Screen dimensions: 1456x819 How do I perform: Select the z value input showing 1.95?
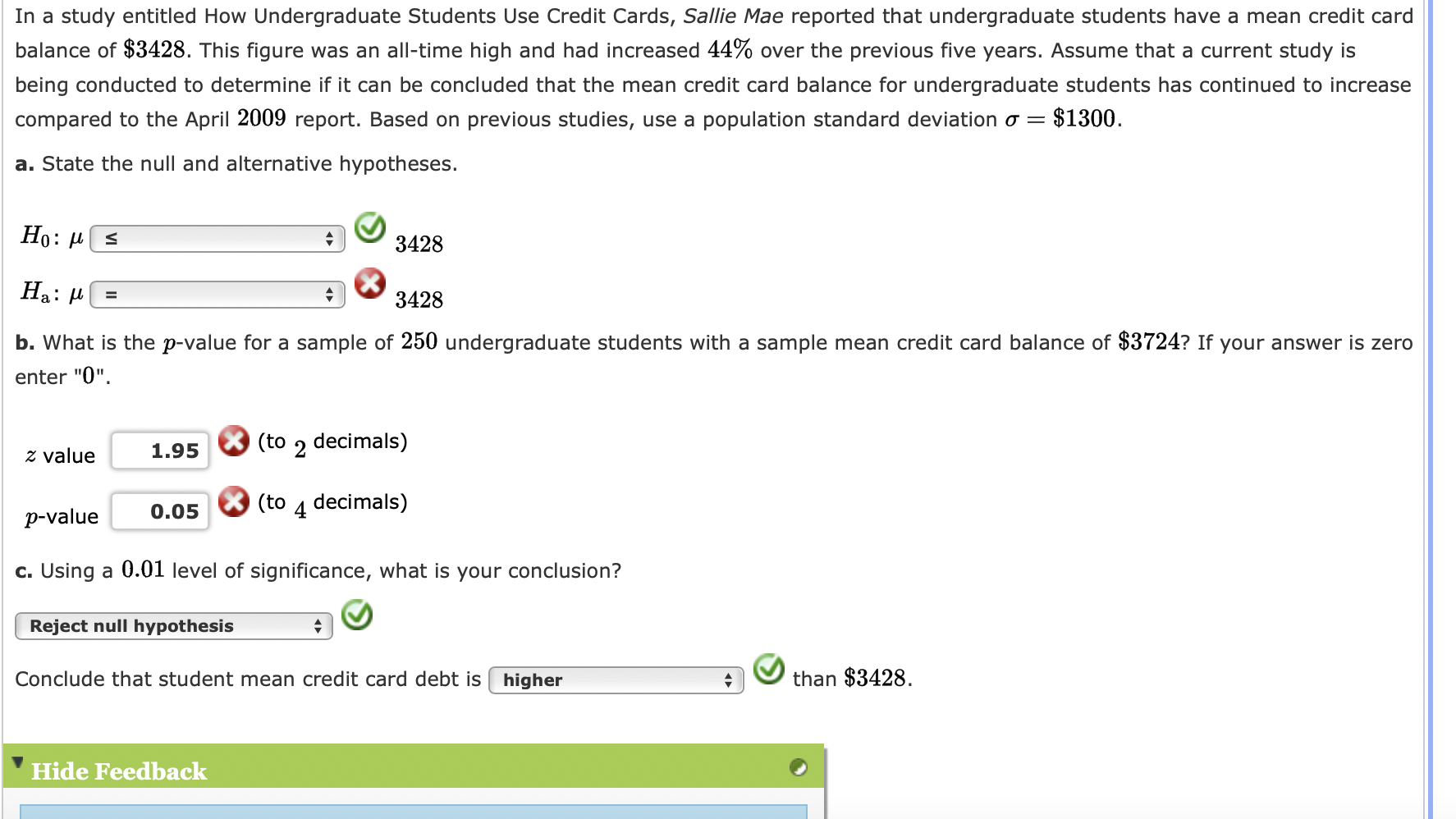click(x=159, y=450)
